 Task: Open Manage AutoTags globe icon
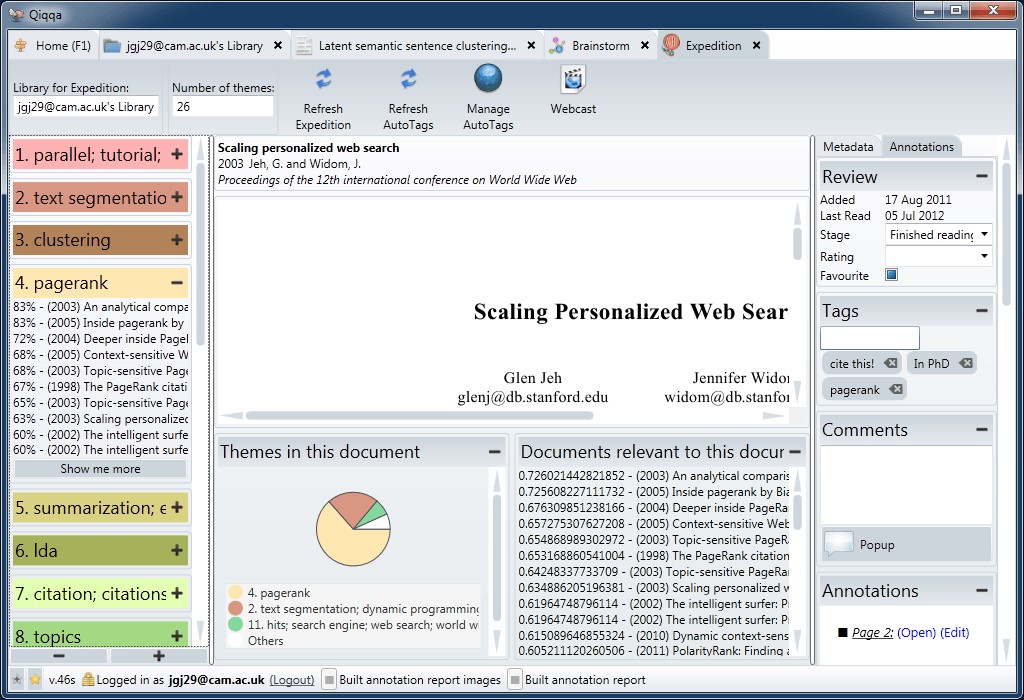[487, 78]
